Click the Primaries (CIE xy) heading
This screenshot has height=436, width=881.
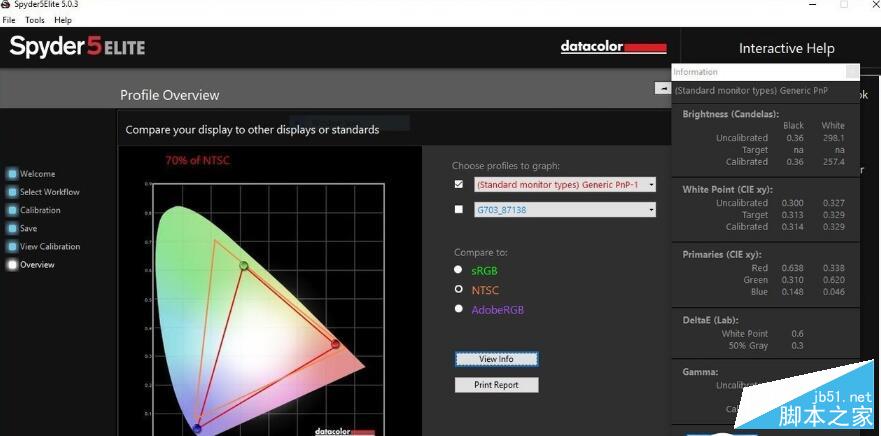point(723,255)
